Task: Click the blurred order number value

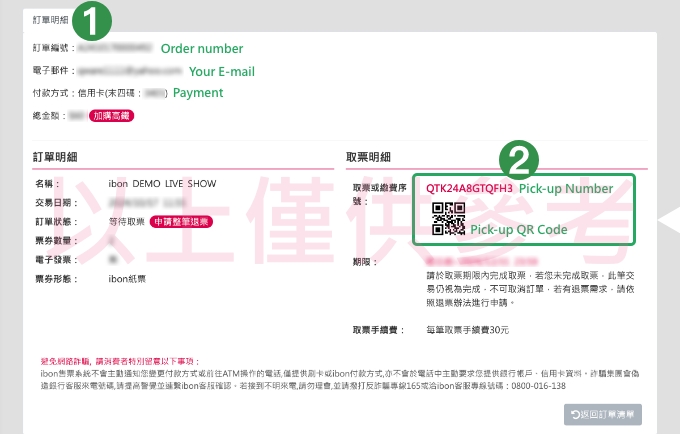Action: 115,47
